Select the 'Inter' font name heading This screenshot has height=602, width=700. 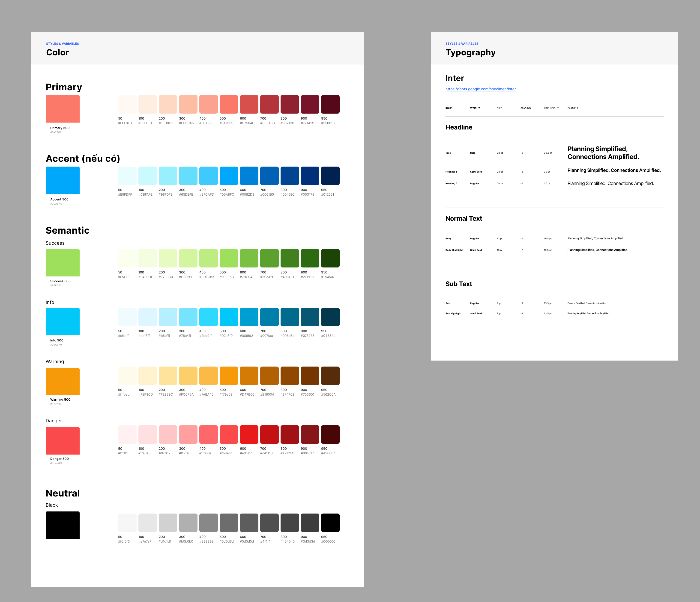(454, 78)
